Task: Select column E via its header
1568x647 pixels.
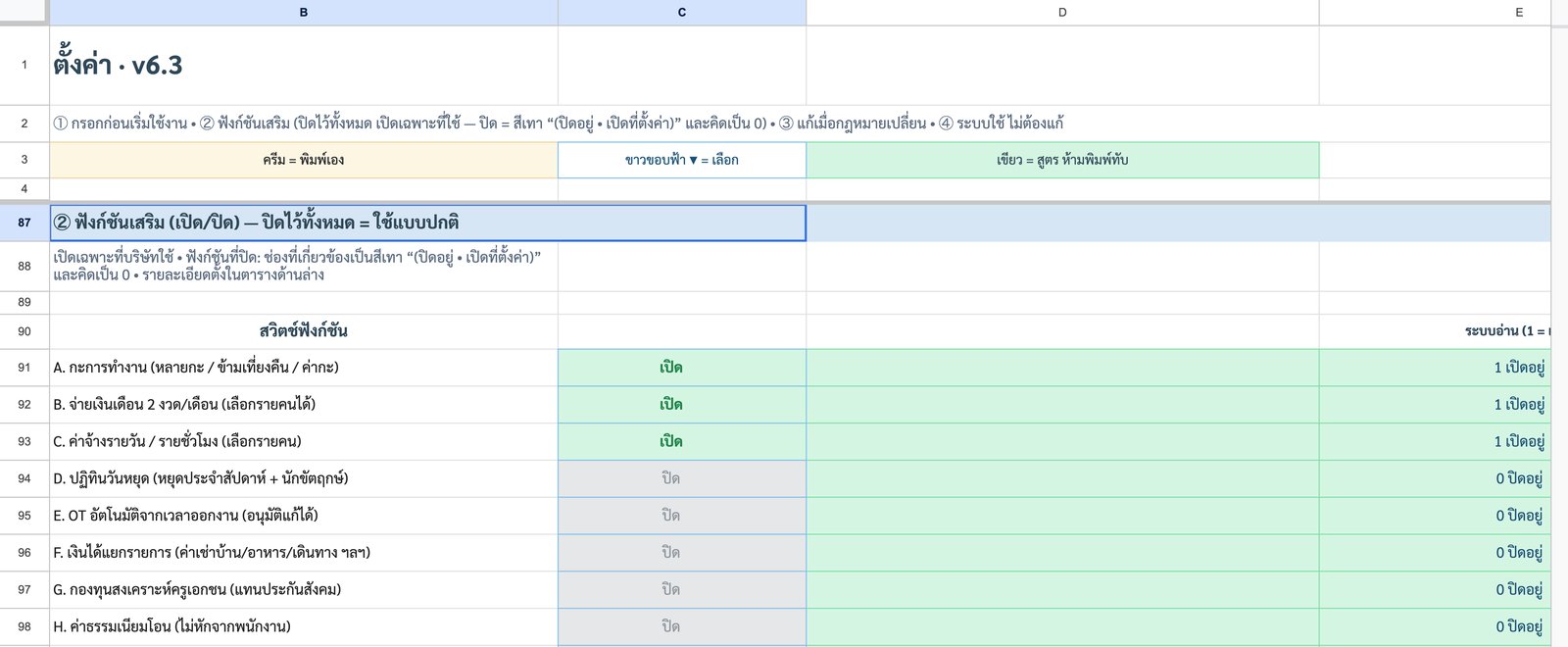Action: tap(1435, 13)
